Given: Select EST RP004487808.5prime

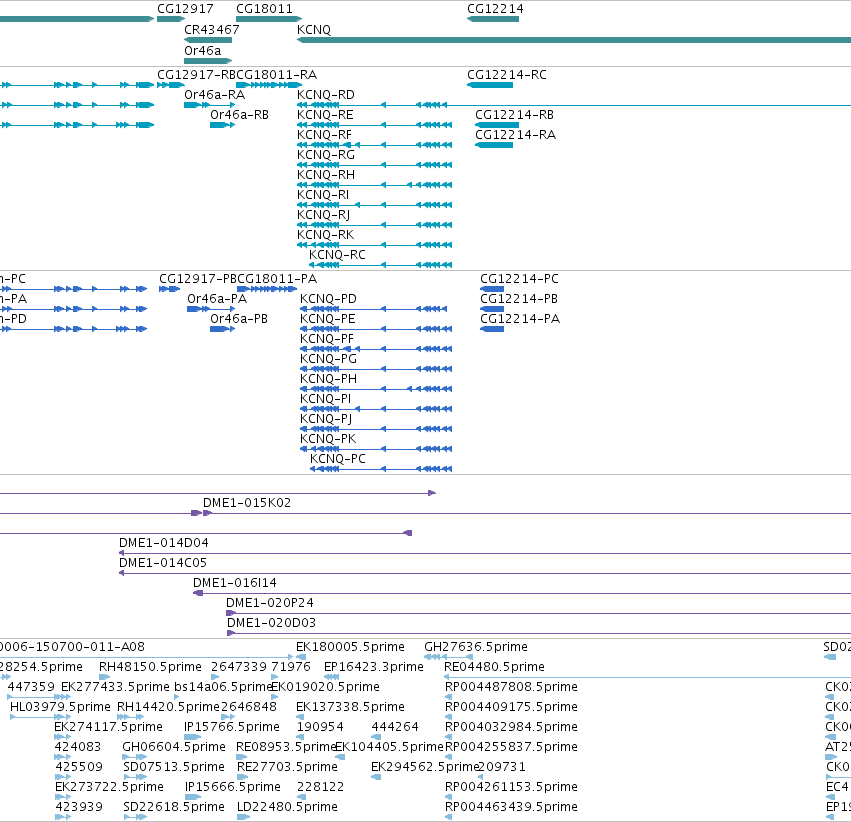Looking at the screenshot, I should (x=511, y=687).
